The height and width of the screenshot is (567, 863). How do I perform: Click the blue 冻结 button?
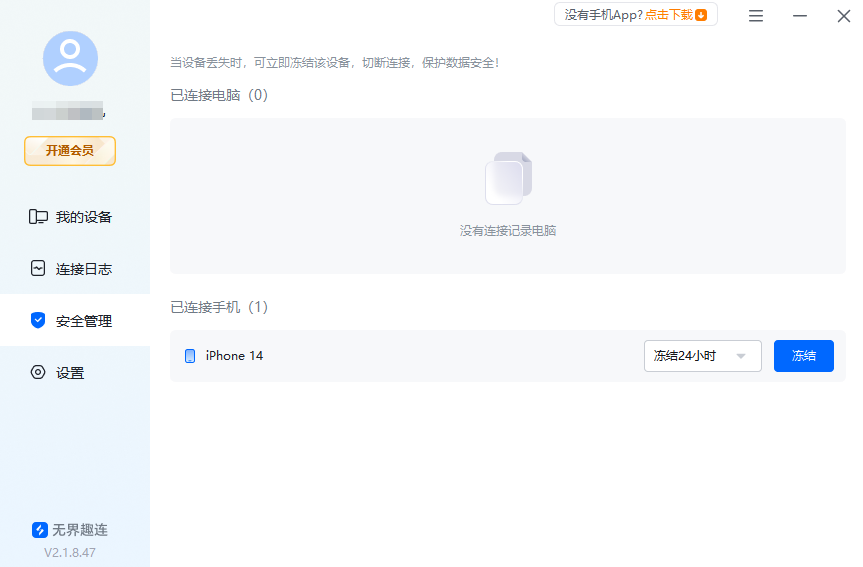[x=804, y=356]
